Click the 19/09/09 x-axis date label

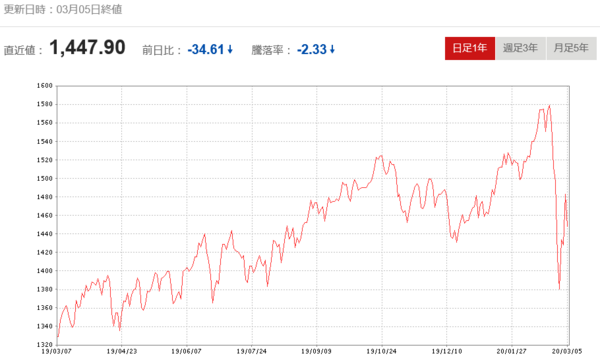pyautogui.click(x=316, y=351)
